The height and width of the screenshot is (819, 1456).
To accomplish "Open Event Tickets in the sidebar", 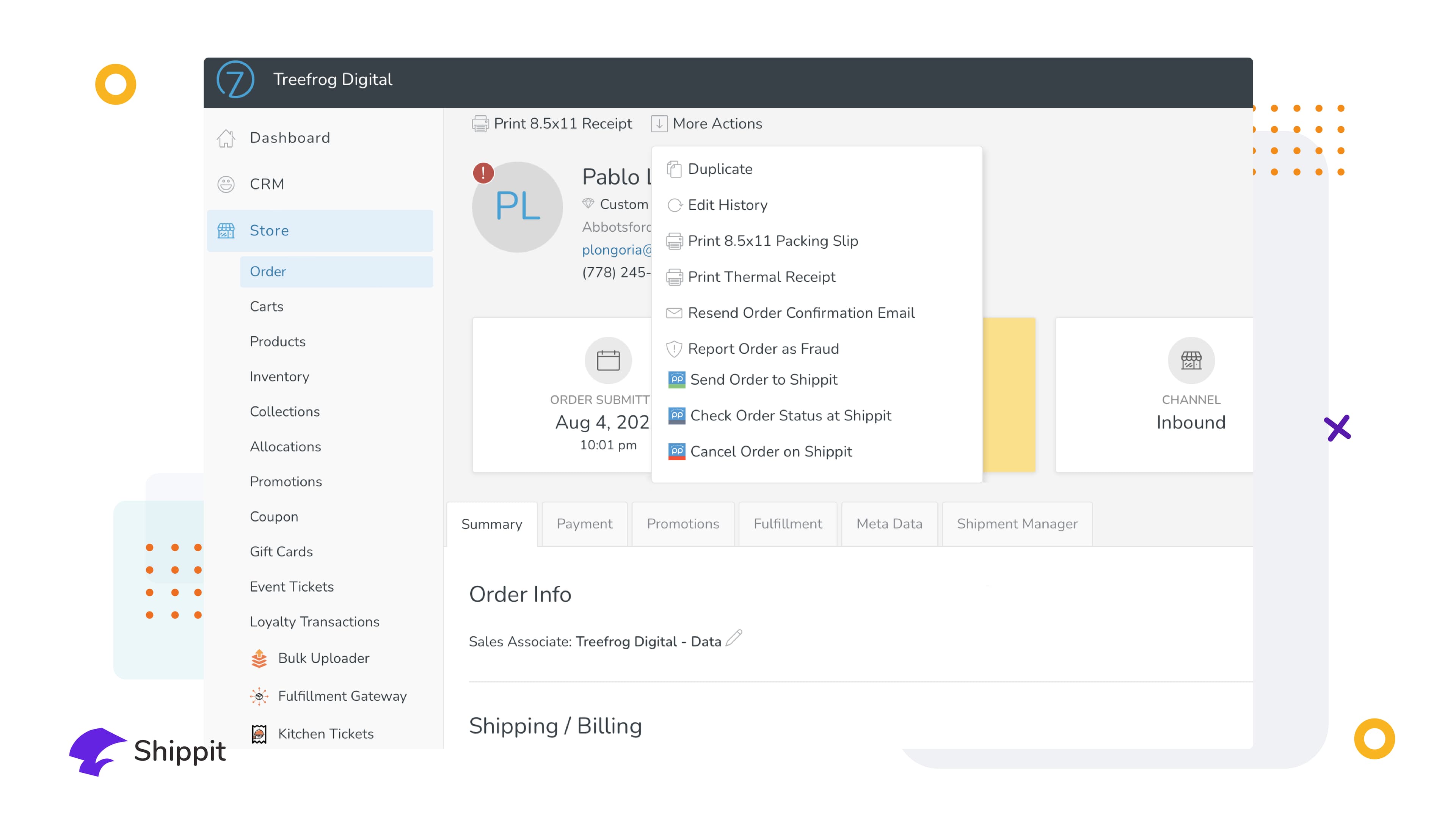I will [292, 587].
